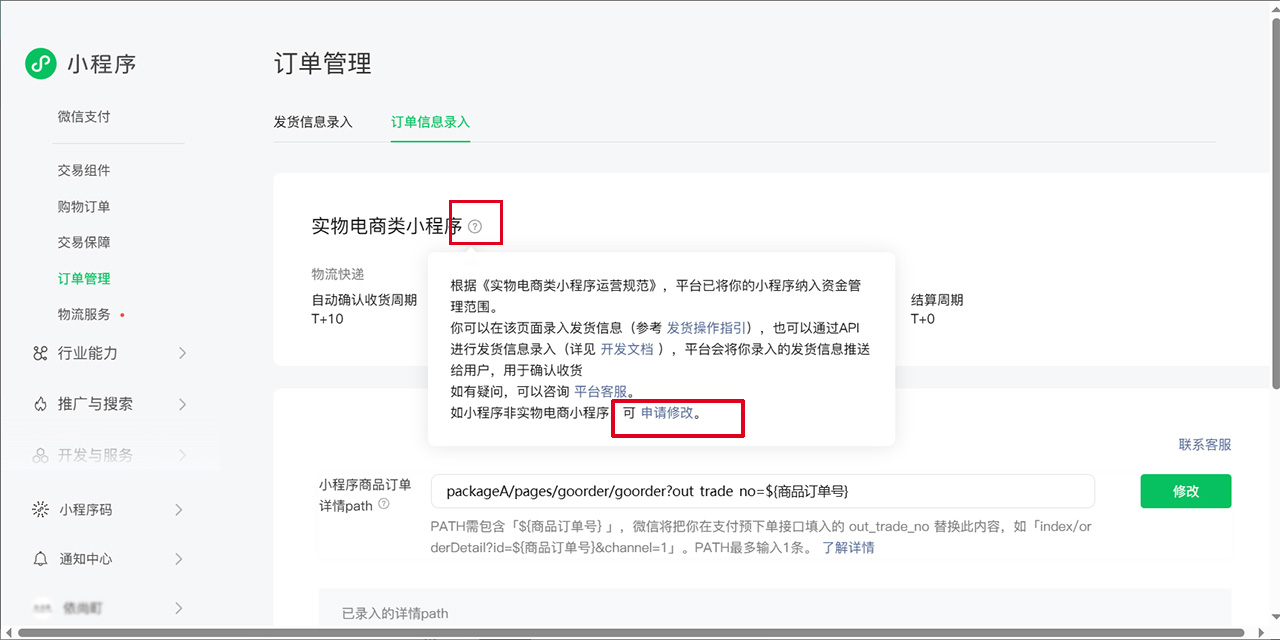Switch to the 发货信息录入 tab
Image resolution: width=1280 pixels, height=640 pixels.
(313, 122)
